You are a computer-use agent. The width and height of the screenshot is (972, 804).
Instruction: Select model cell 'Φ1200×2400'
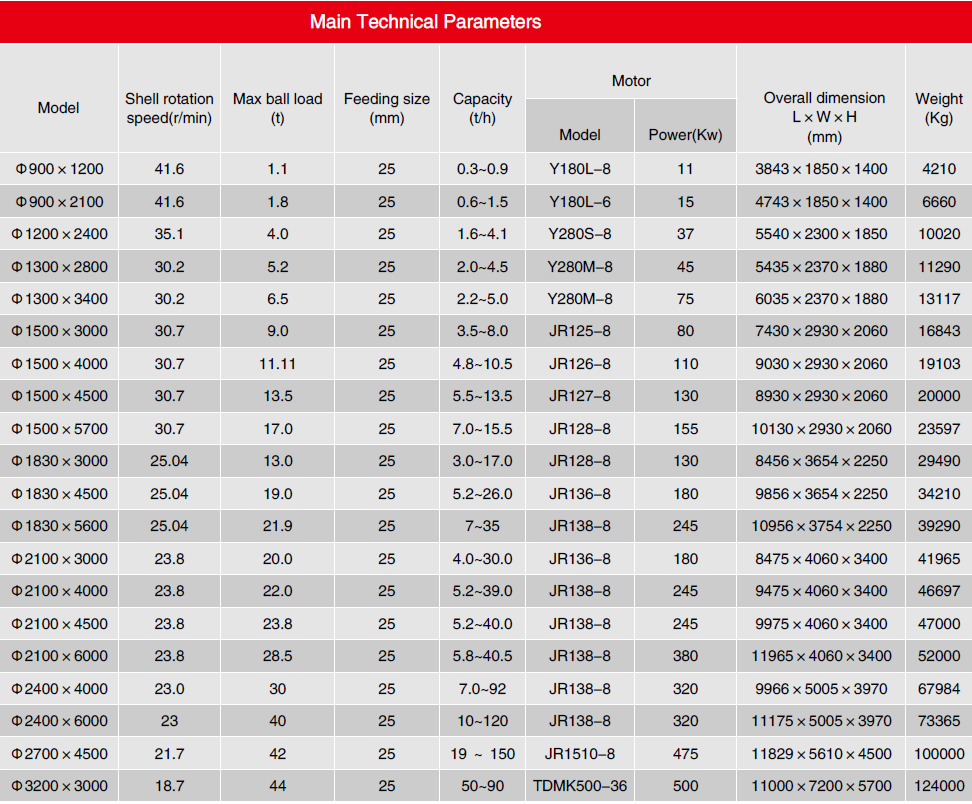tap(59, 234)
